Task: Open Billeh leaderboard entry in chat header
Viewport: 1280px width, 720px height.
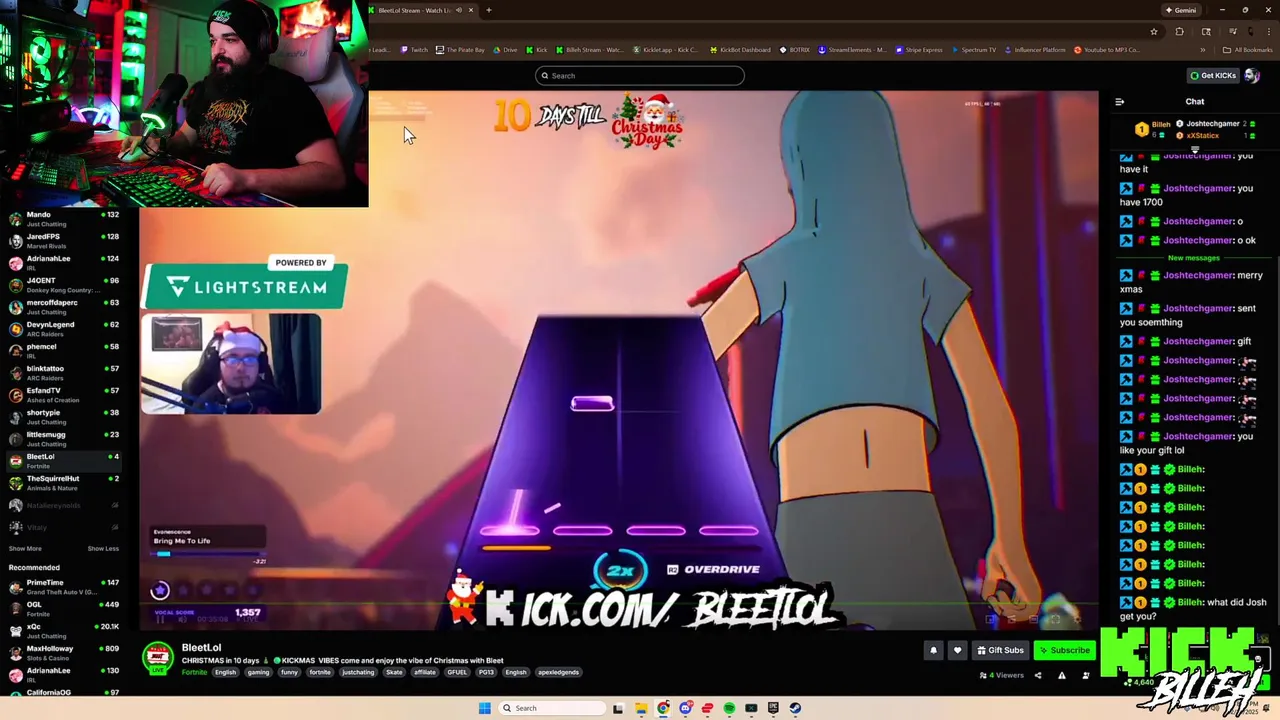Action: point(1153,129)
